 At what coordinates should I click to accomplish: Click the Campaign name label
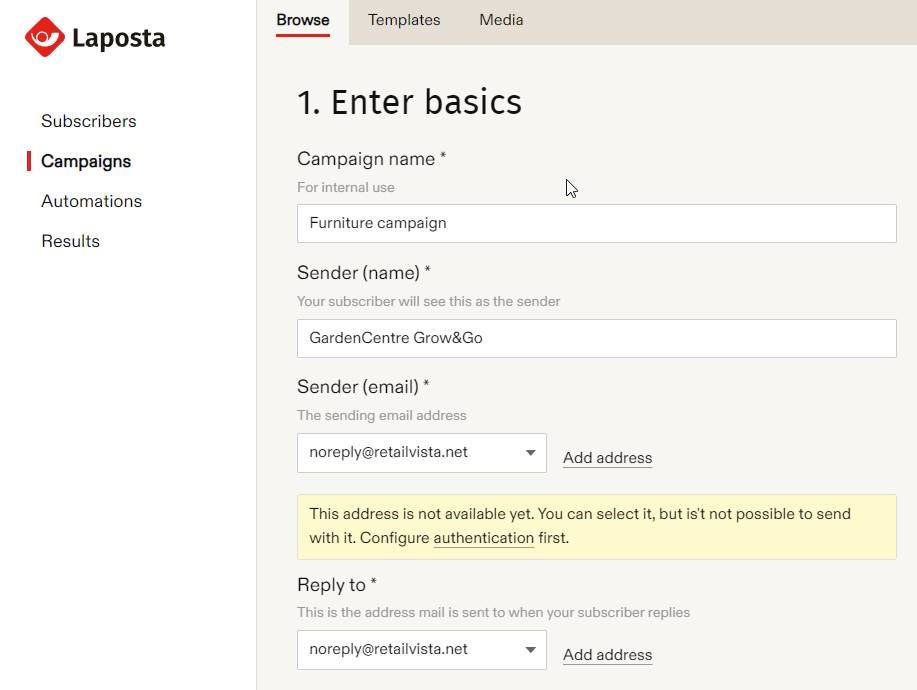pyautogui.click(x=371, y=159)
